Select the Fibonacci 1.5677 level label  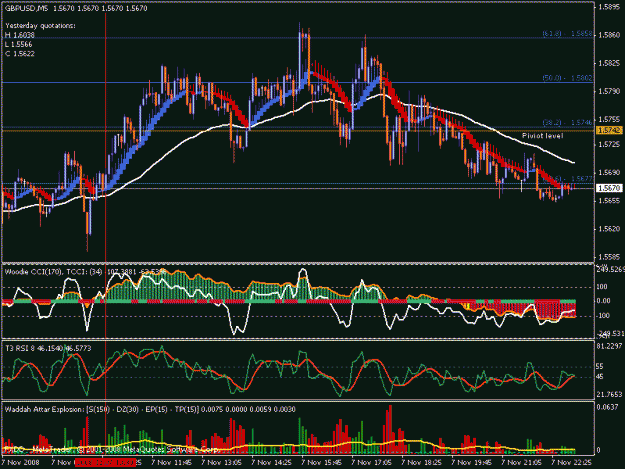pos(581,179)
